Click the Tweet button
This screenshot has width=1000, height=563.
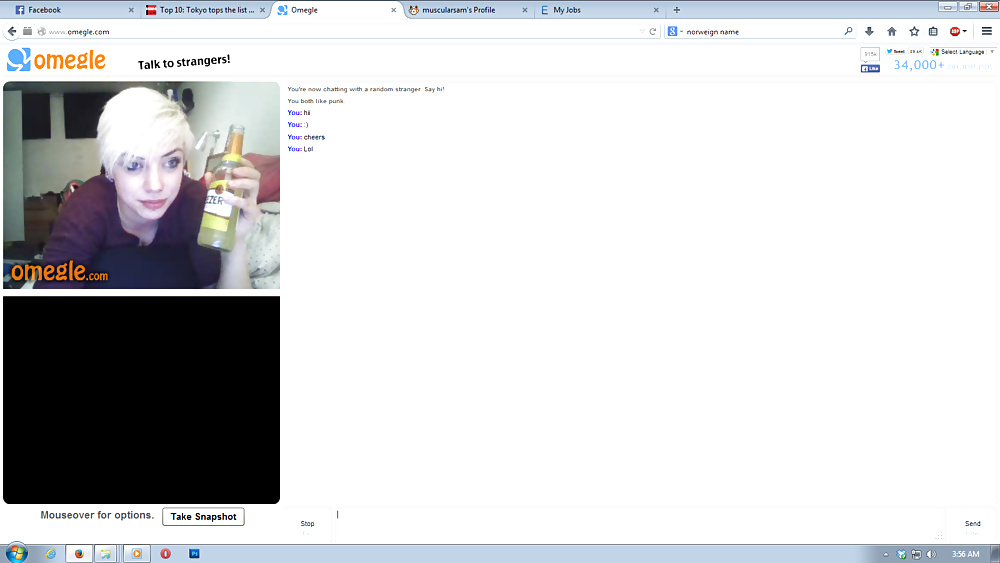895,52
